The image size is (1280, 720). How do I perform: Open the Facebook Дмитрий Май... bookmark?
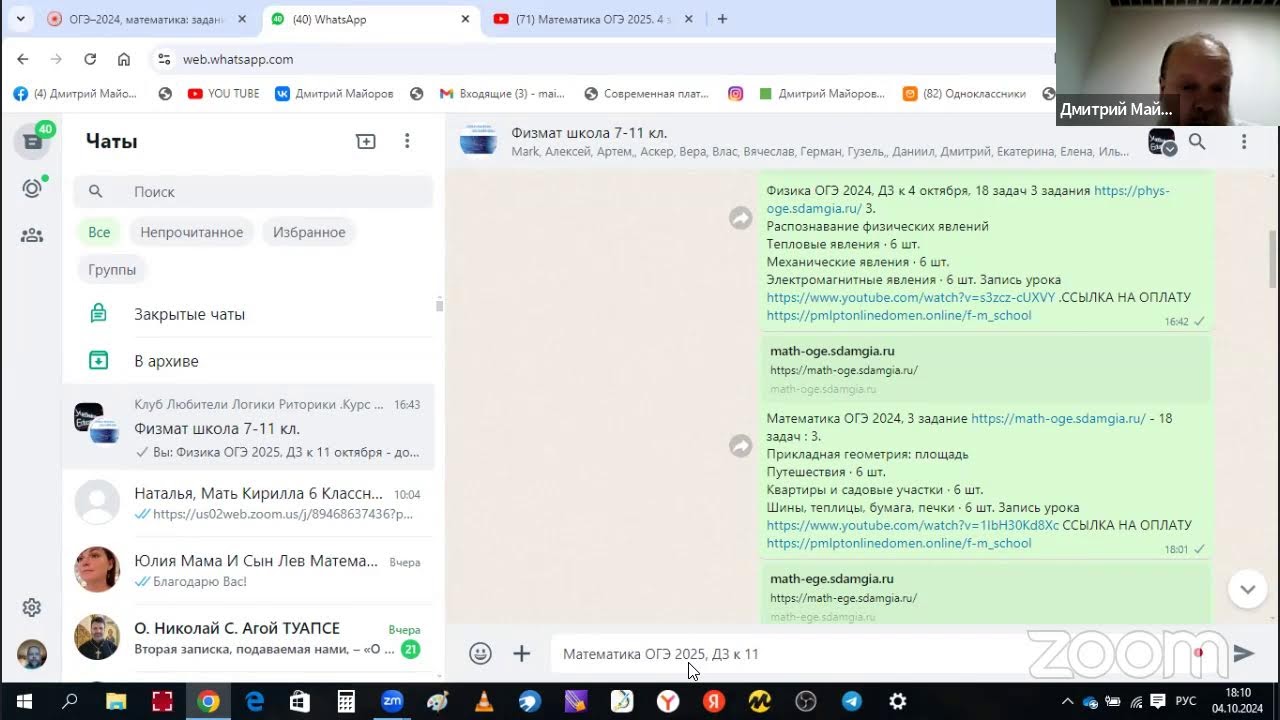click(x=75, y=93)
